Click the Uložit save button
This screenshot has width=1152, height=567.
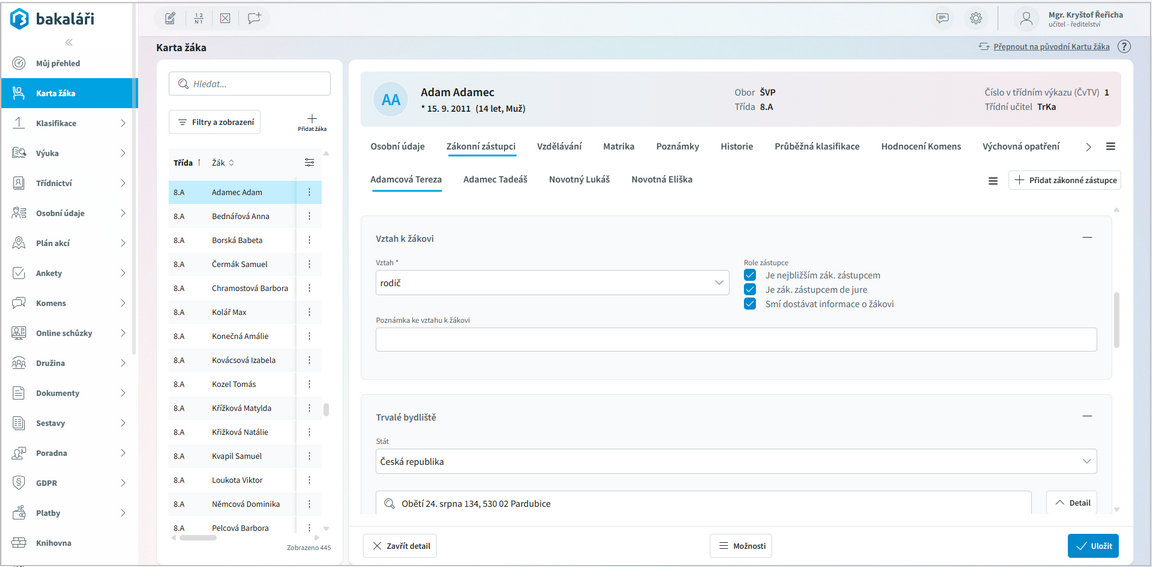[x=1092, y=546]
